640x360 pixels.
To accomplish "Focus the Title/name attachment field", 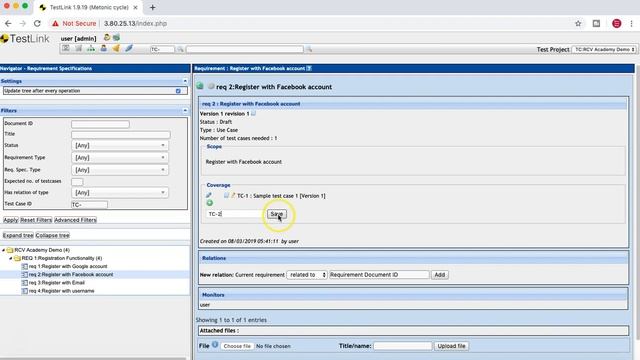I will click(x=402, y=346).
